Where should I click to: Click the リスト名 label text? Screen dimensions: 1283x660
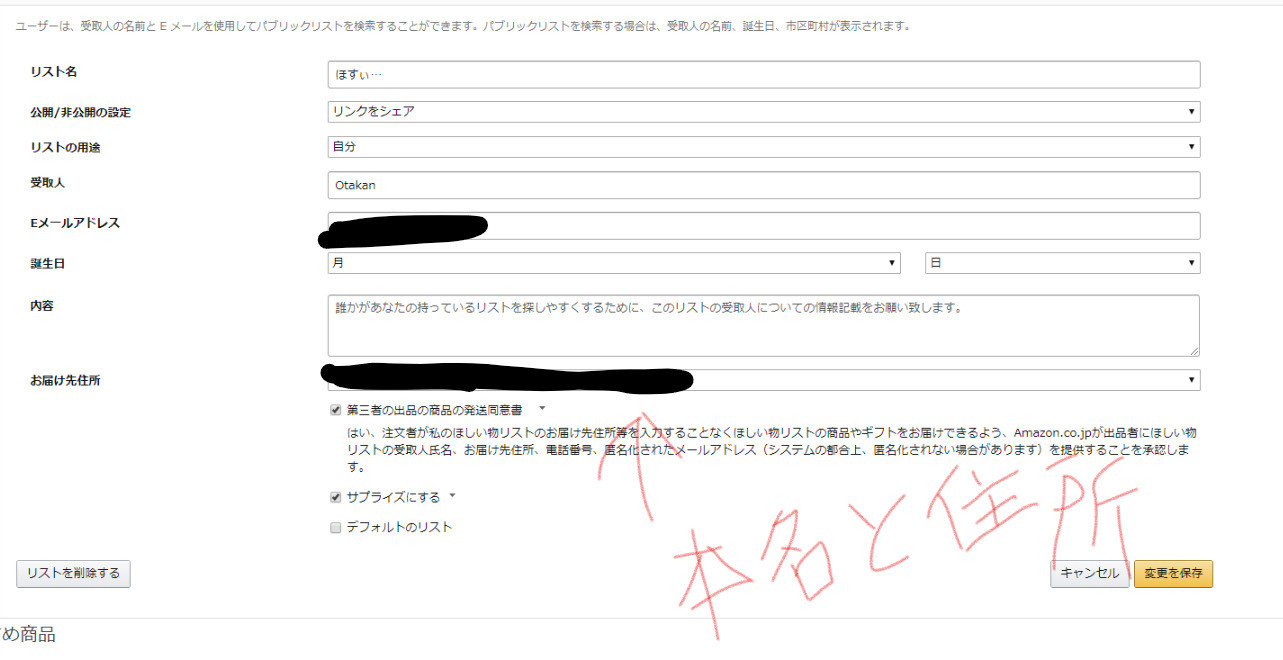click(x=54, y=72)
